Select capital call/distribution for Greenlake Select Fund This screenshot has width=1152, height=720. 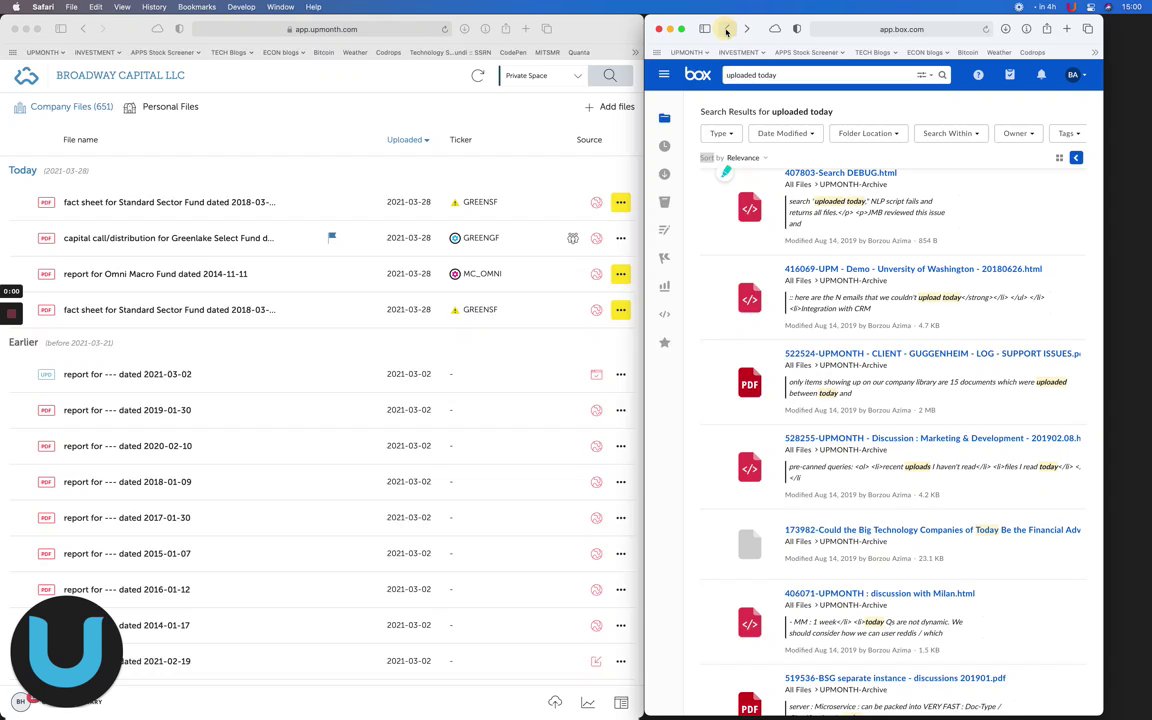pos(169,238)
